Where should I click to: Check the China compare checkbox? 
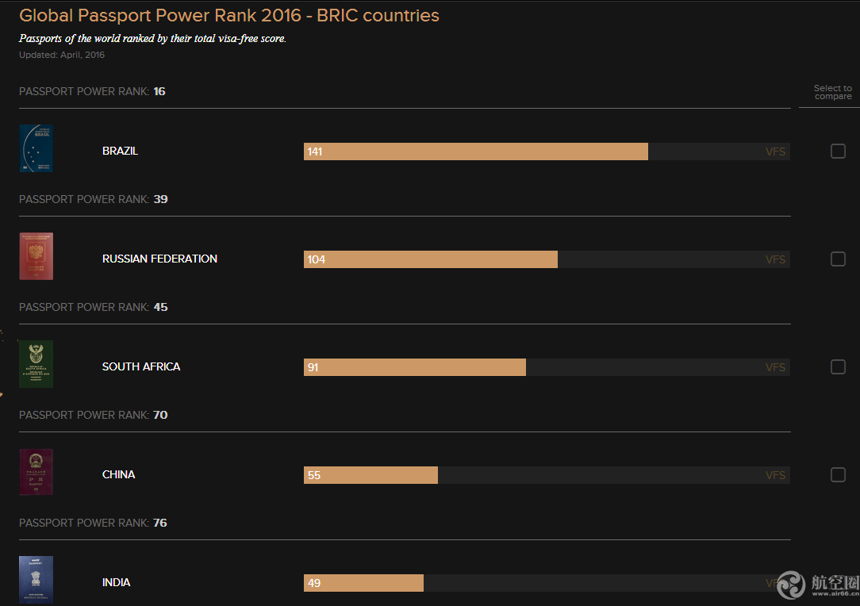click(x=838, y=475)
